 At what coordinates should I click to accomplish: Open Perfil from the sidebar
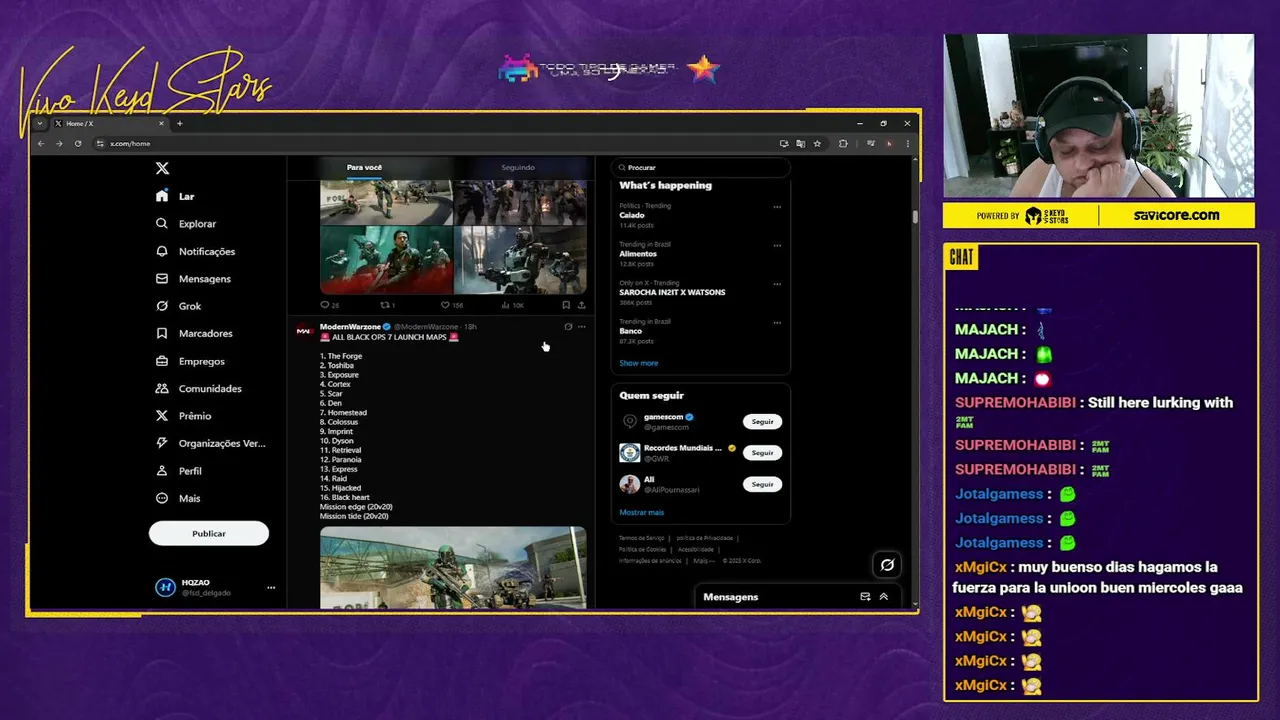pos(179,471)
